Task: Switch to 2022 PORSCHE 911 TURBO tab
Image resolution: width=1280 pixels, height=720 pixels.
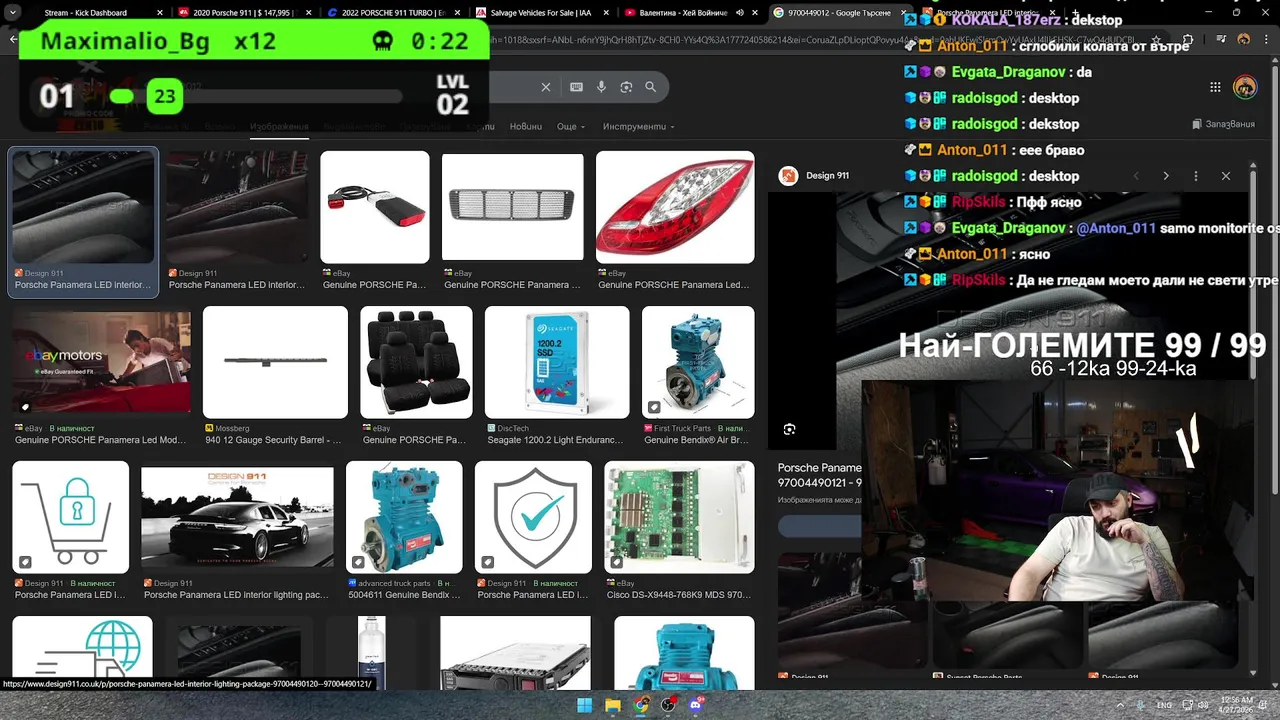Action: tap(393, 13)
